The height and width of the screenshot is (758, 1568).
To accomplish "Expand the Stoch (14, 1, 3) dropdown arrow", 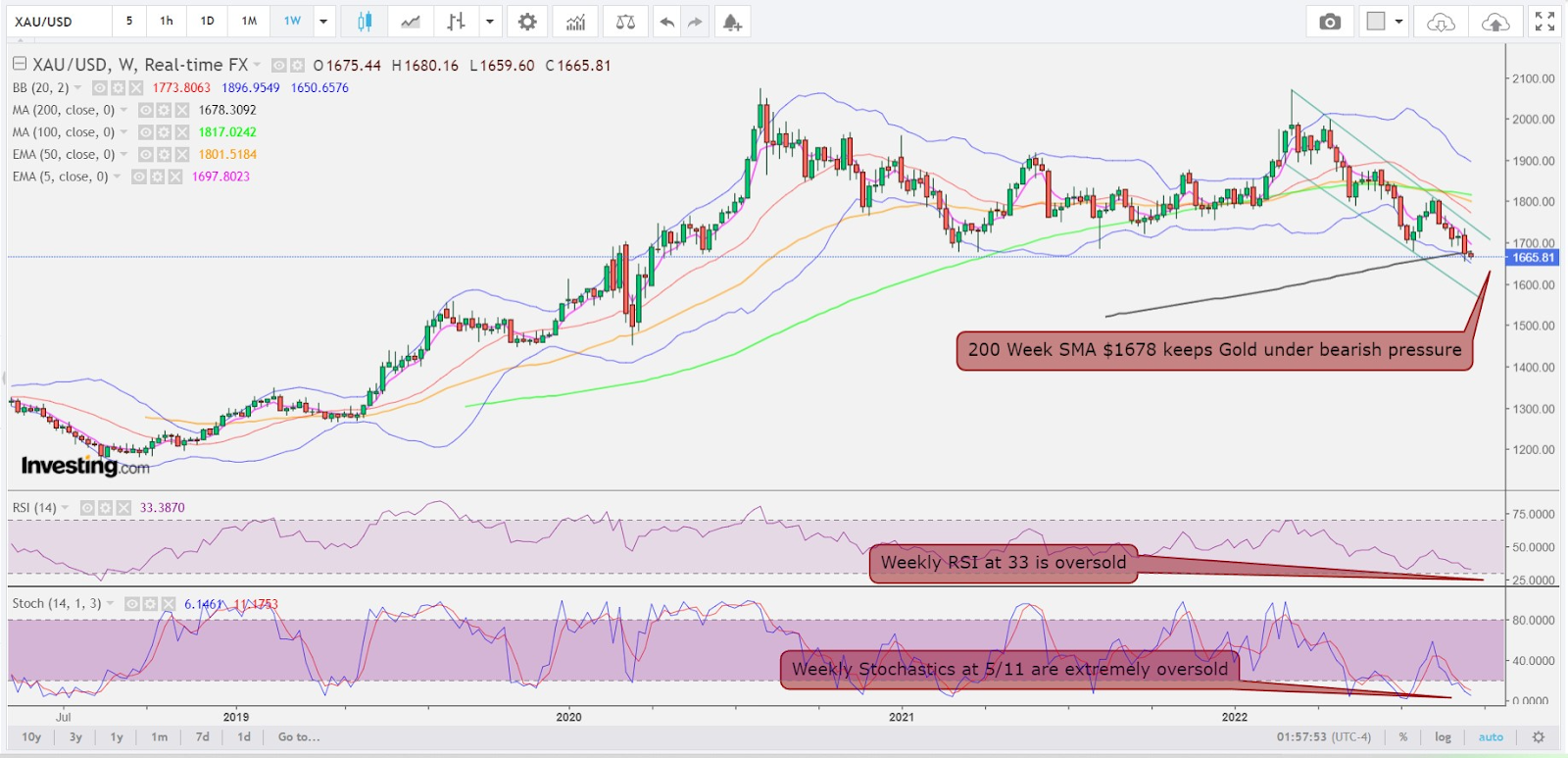I will point(111,603).
